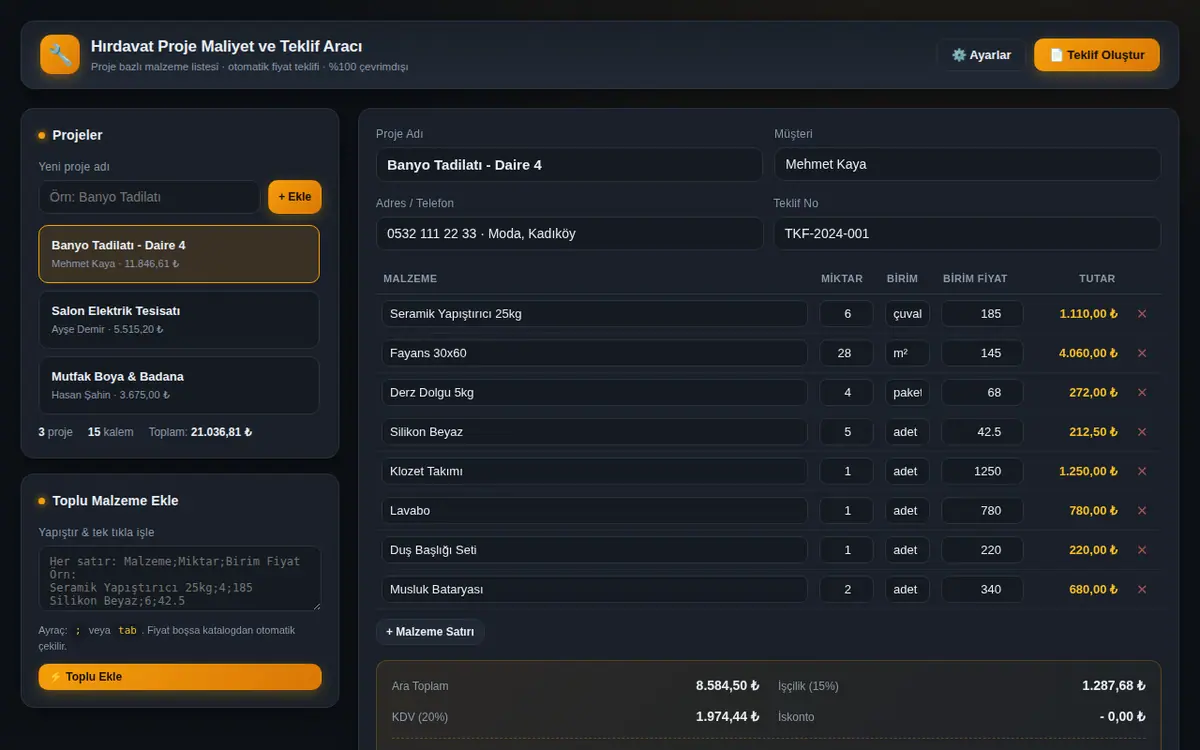Delete the Duş Başlığı Seti row
This screenshot has width=1200, height=750.
(1142, 550)
